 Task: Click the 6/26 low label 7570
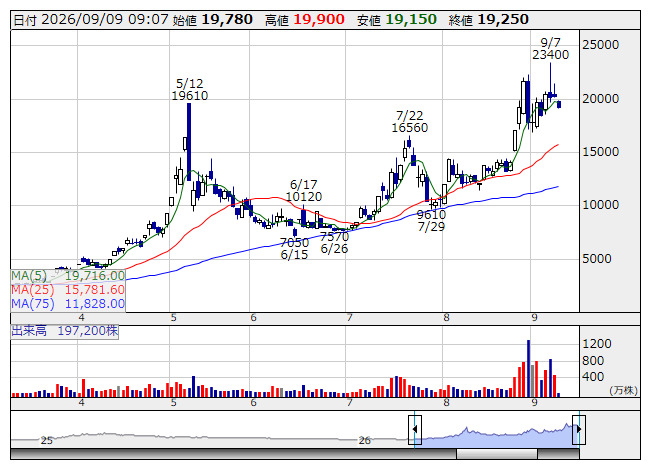click(334, 236)
